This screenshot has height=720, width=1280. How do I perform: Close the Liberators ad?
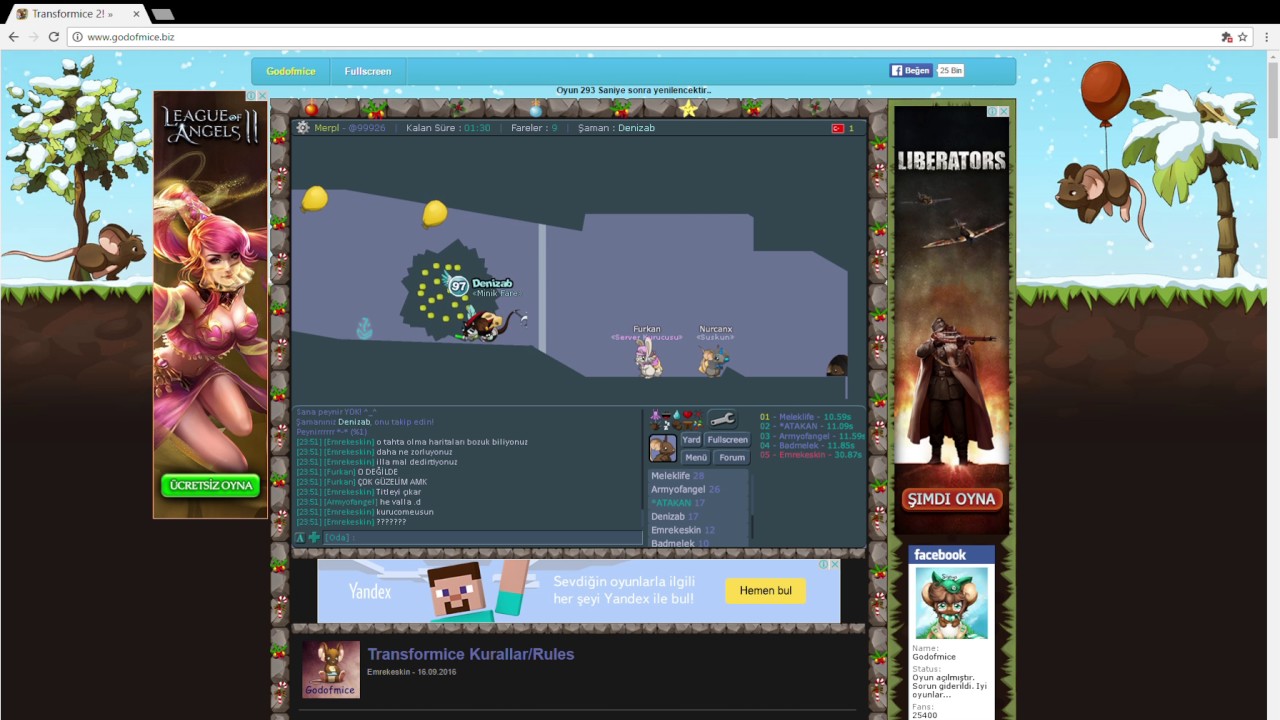pyautogui.click(x=1004, y=111)
